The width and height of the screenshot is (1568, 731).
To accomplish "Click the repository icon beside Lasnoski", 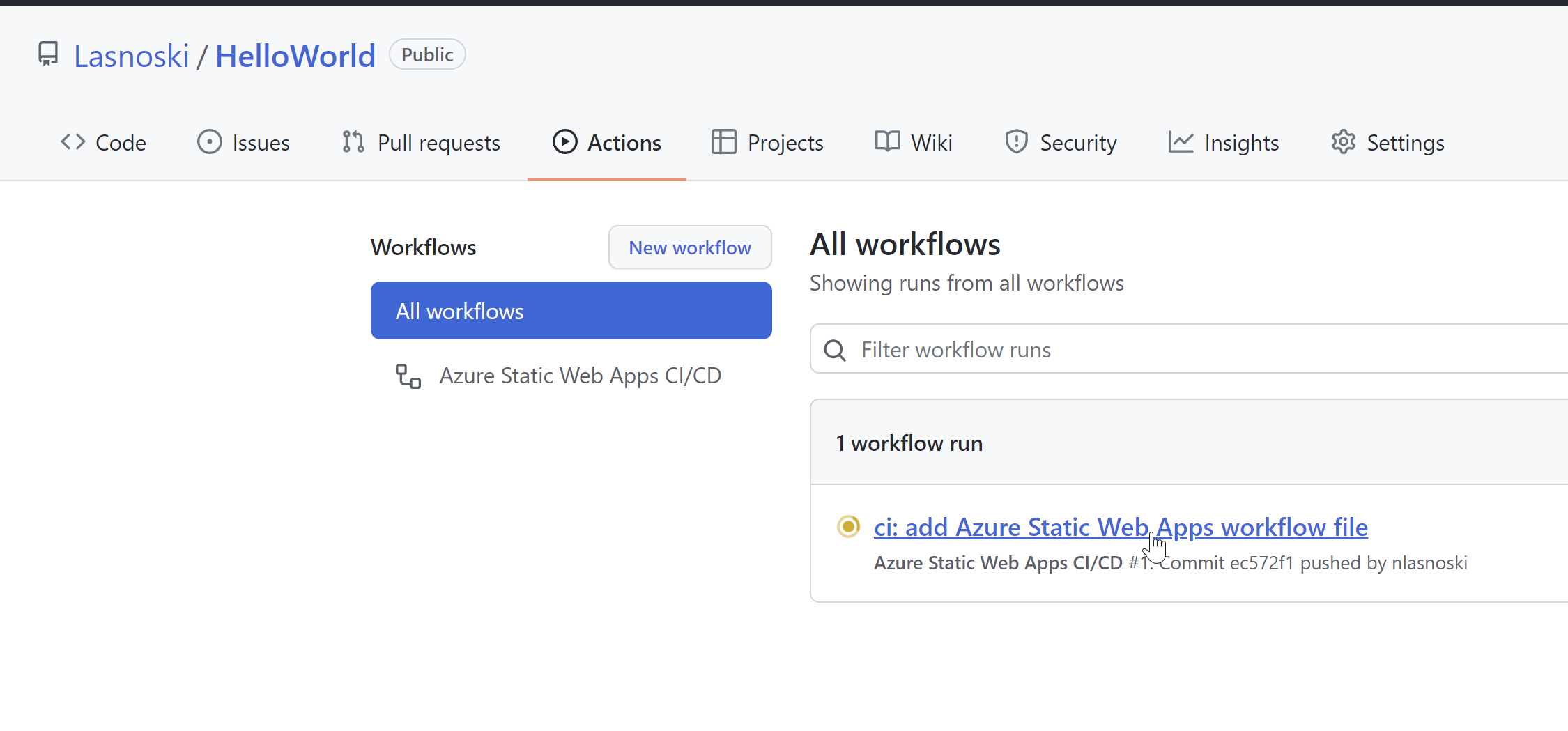I will (48, 54).
